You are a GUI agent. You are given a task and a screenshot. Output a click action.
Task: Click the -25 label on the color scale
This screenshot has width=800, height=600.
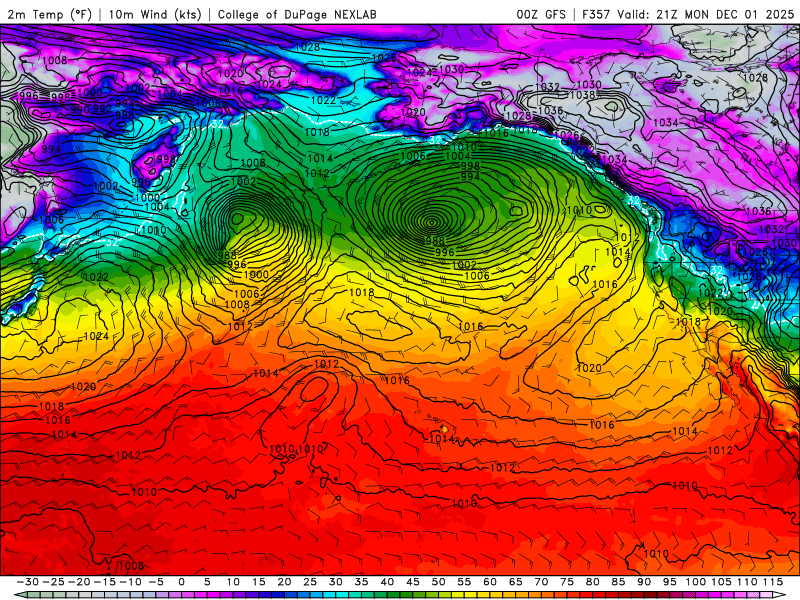(53, 582)
